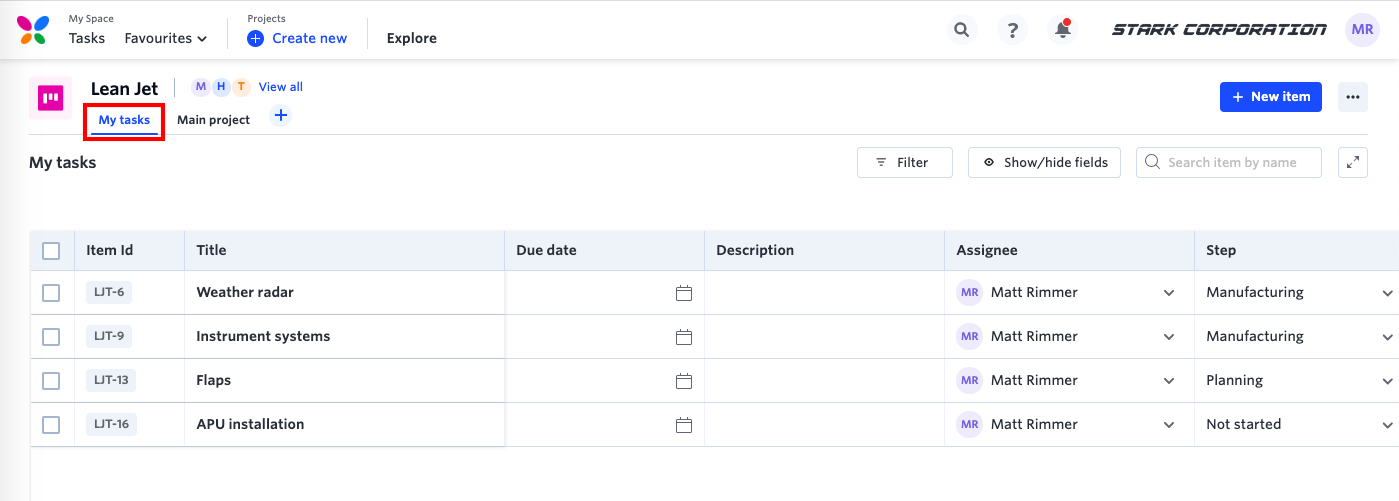Screen dimensions: 1399x501
Task: Click the colorful butterfly app logo
Action: [x=32, y=30]
